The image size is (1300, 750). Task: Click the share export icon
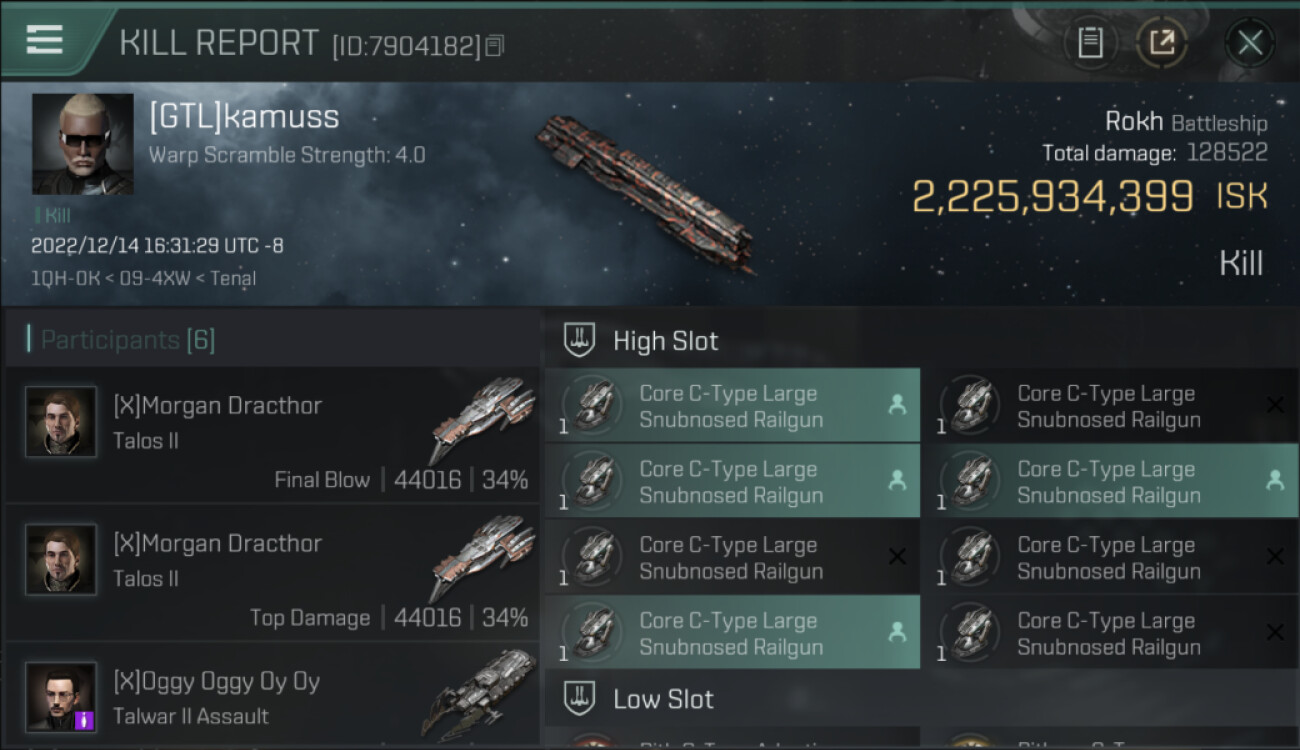(1161, 43)
